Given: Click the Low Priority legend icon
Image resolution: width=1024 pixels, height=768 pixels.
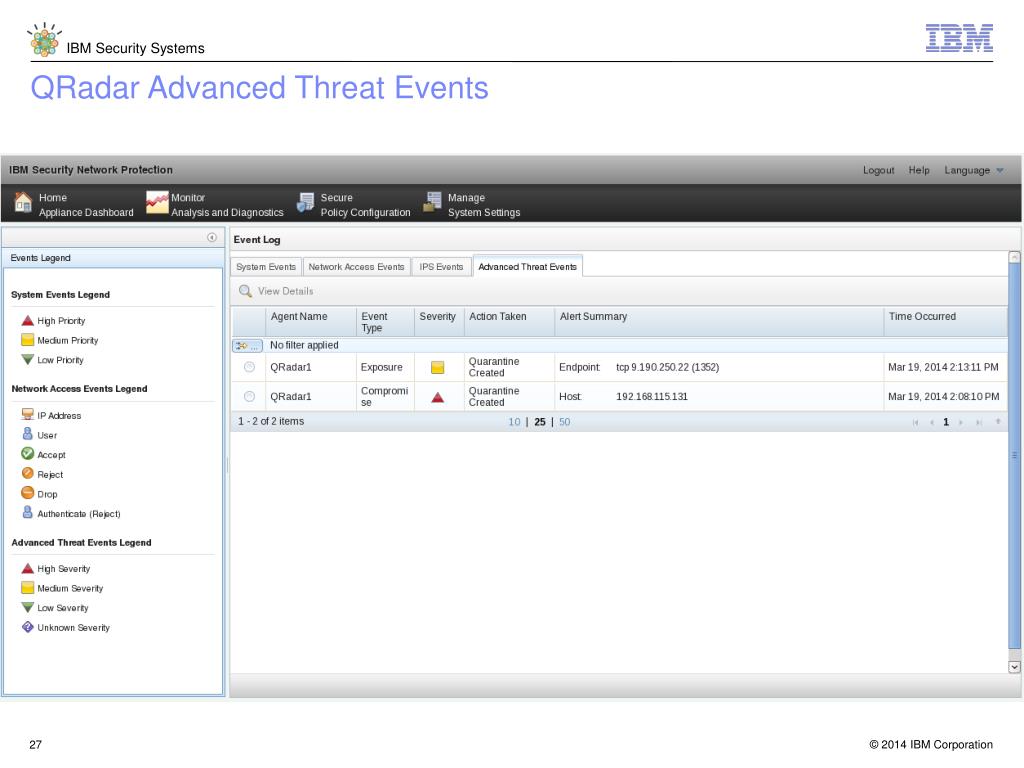Looking at the screenshot, I should click(x=27, y=359).
